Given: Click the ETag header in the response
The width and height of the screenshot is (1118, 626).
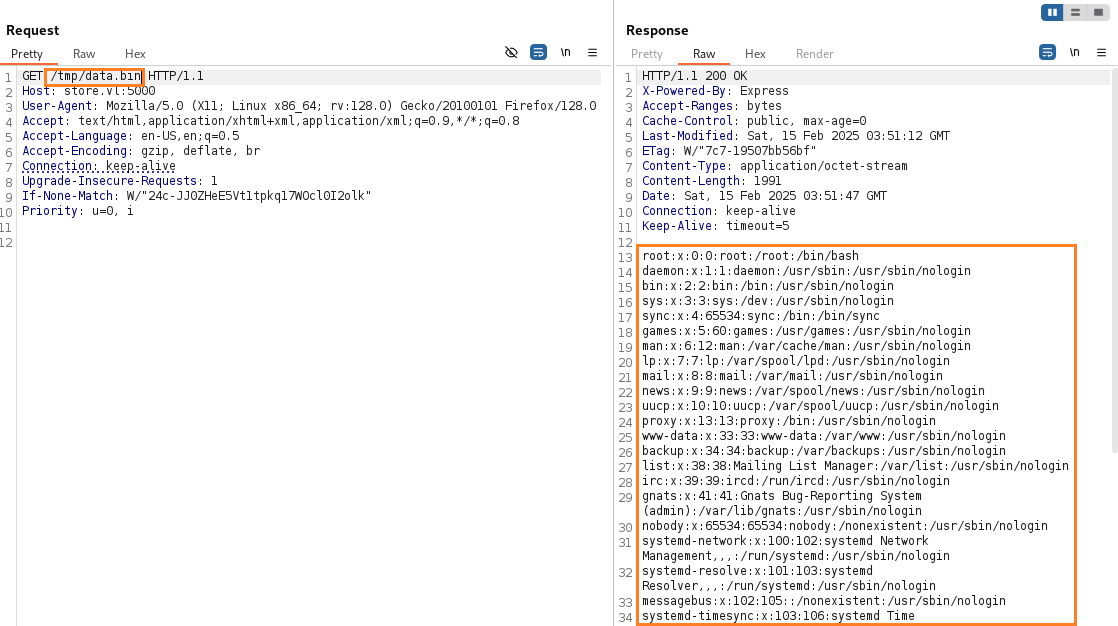Looking at the screenshot, I should pos(729,150).
